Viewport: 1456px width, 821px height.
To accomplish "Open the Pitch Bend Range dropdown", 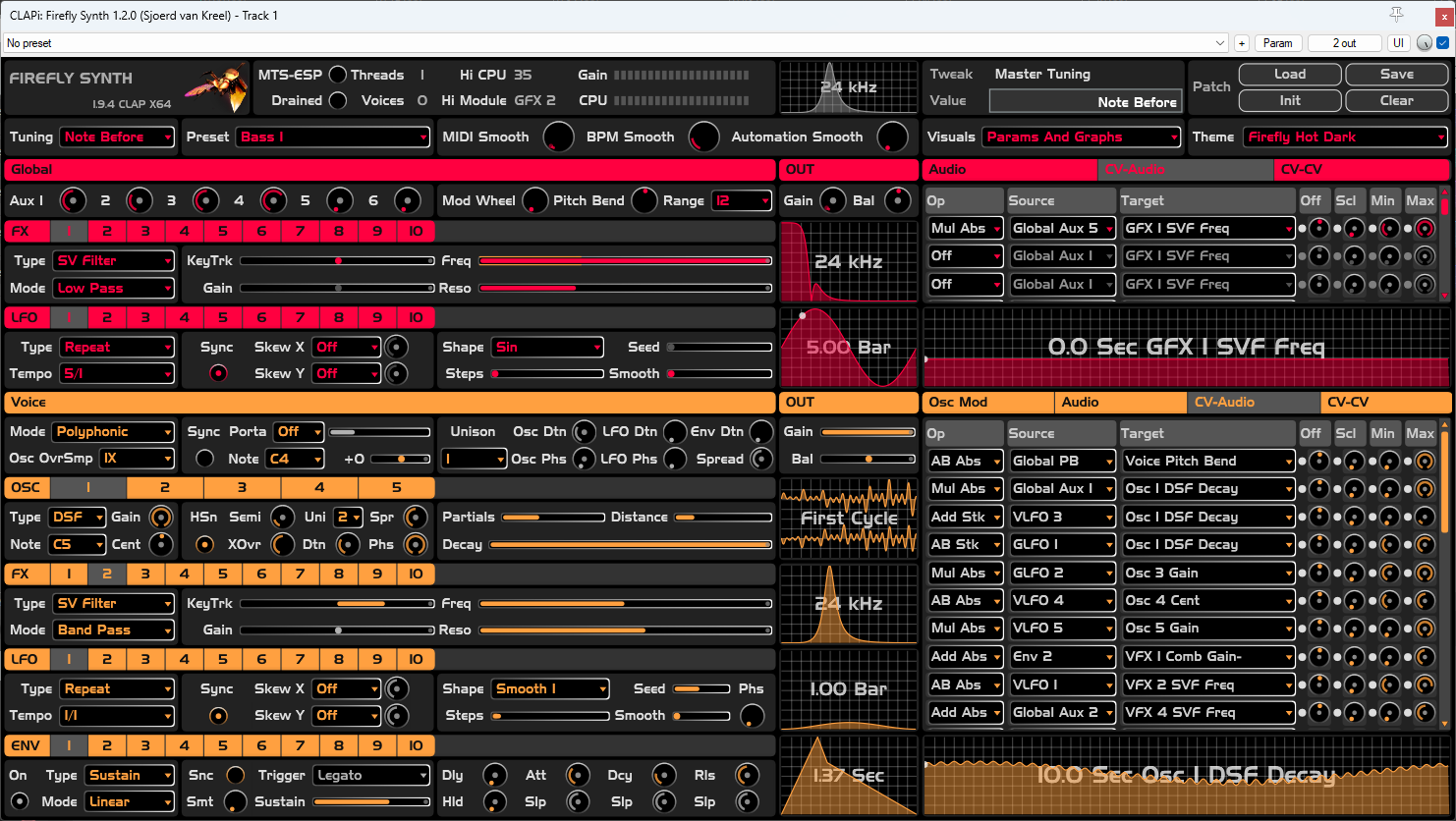I will (742, 201).
